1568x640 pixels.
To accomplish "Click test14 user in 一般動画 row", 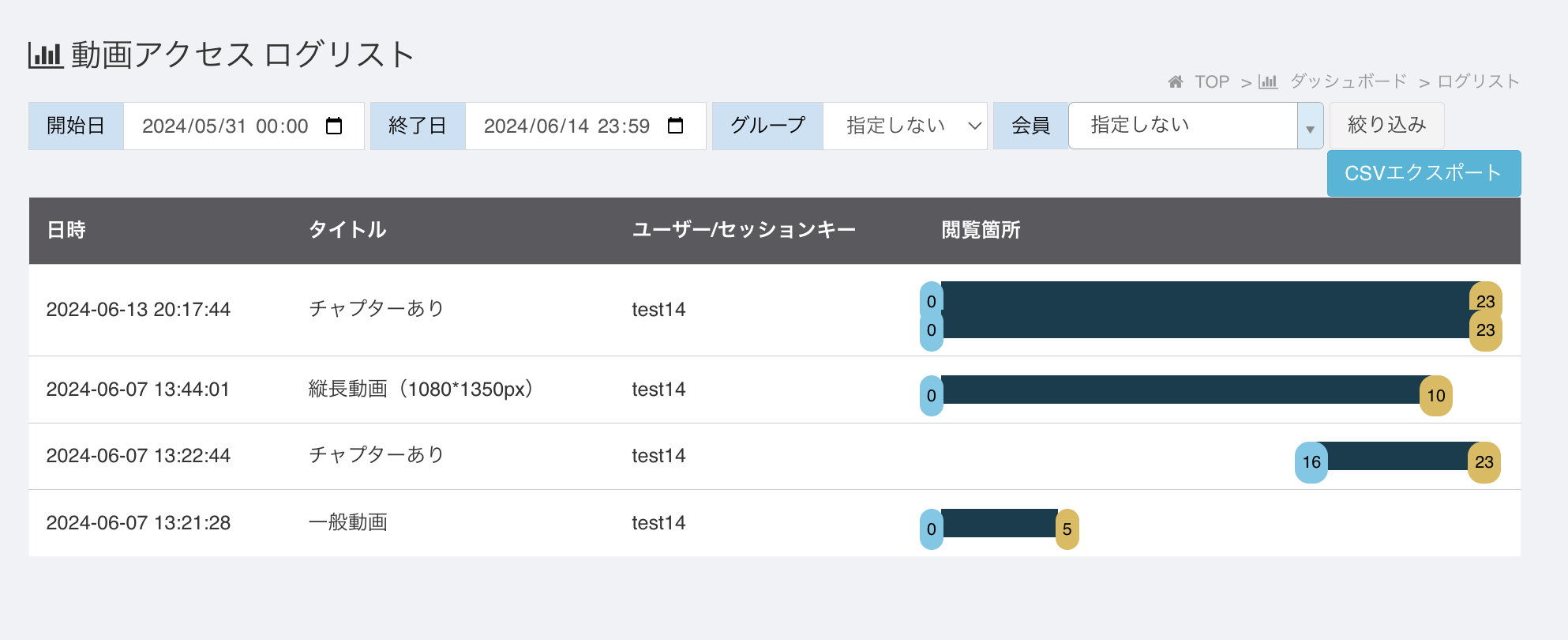I will [658, 523].
